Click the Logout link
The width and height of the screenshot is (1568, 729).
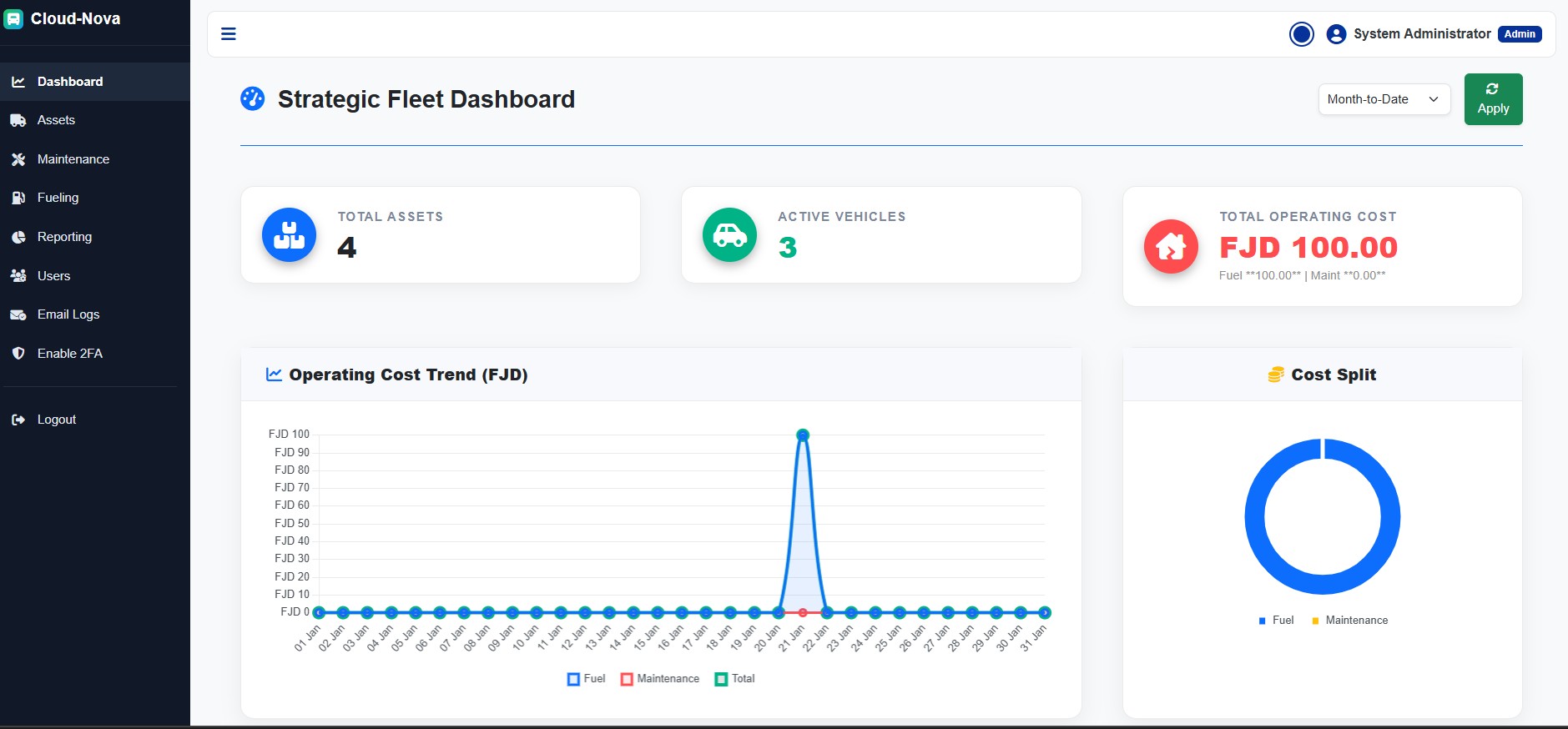[x=56, y=420]
